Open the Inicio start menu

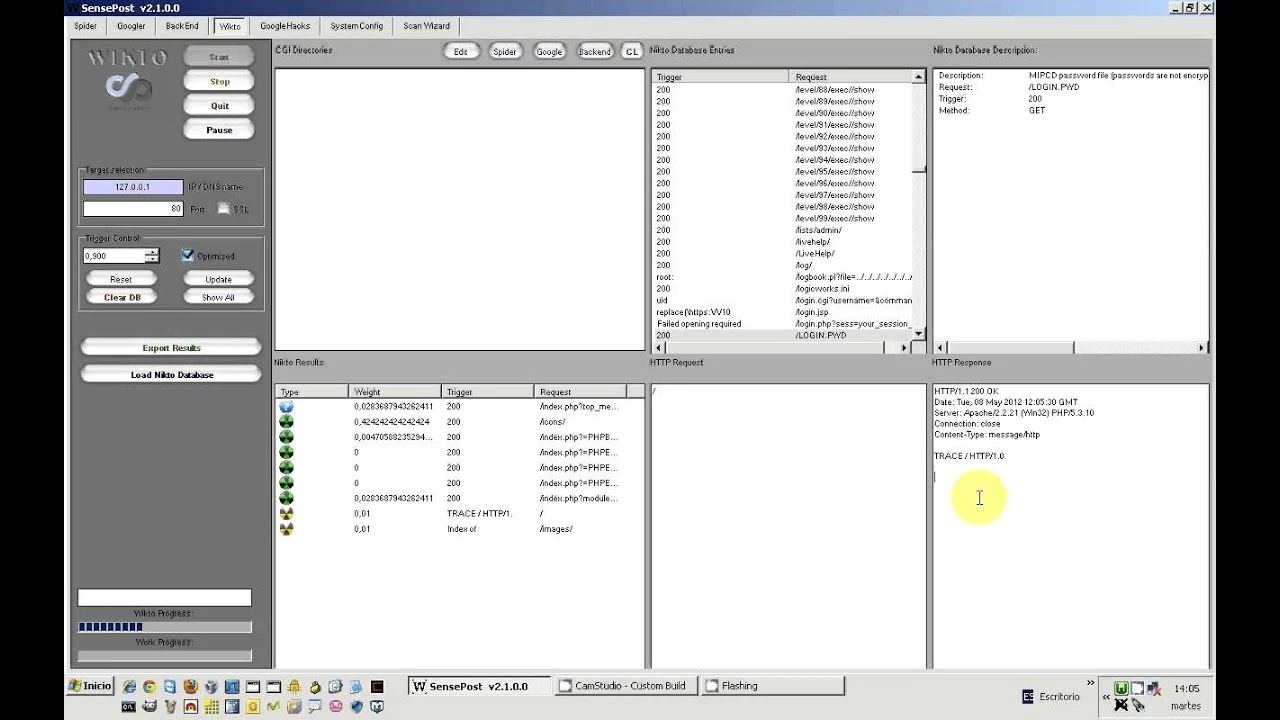pos(91,686)
